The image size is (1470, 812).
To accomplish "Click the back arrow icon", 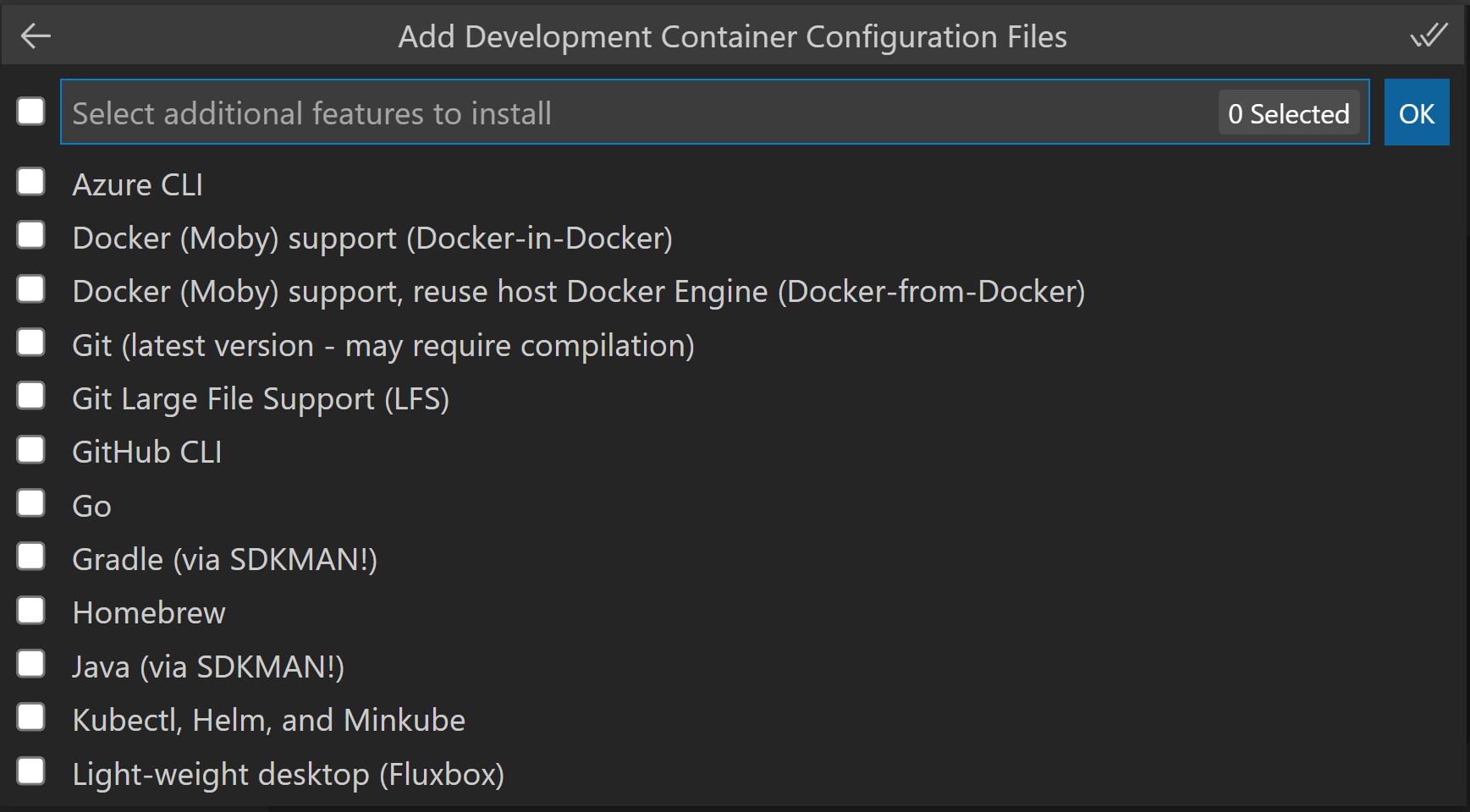I will click(x=36, y=36).
